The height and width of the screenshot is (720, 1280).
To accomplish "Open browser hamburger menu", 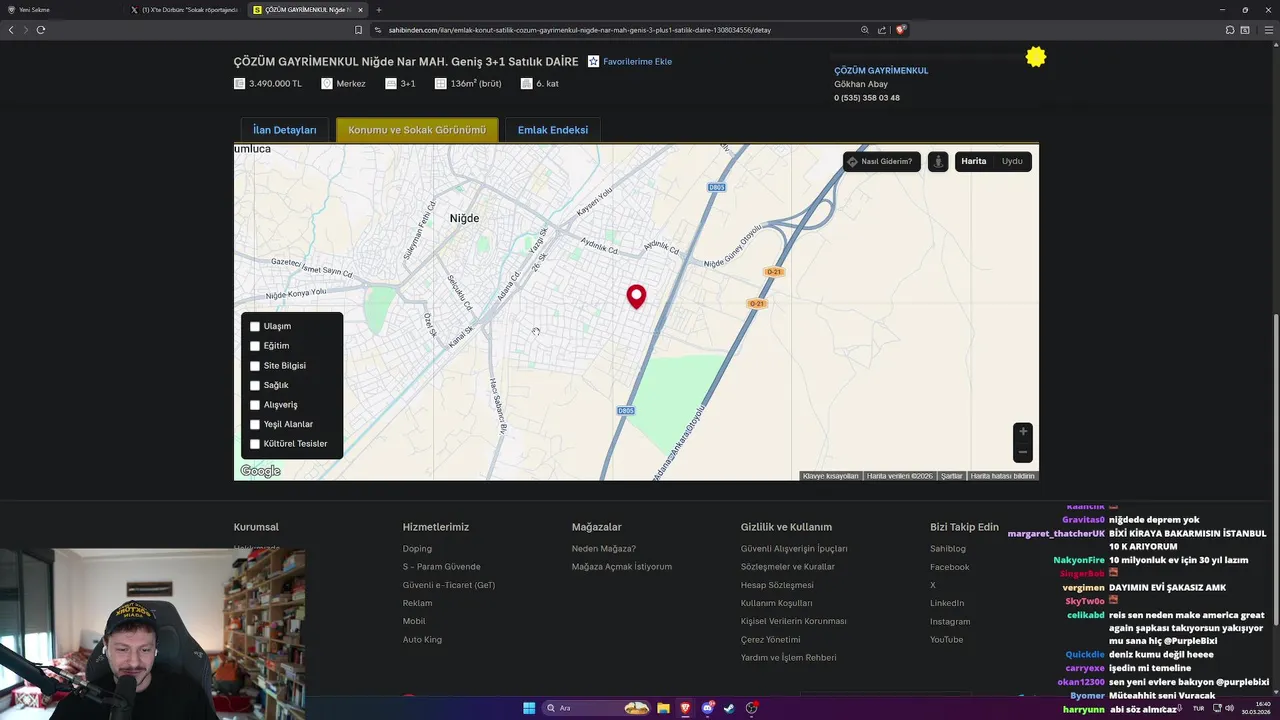I will (1270, 30).
